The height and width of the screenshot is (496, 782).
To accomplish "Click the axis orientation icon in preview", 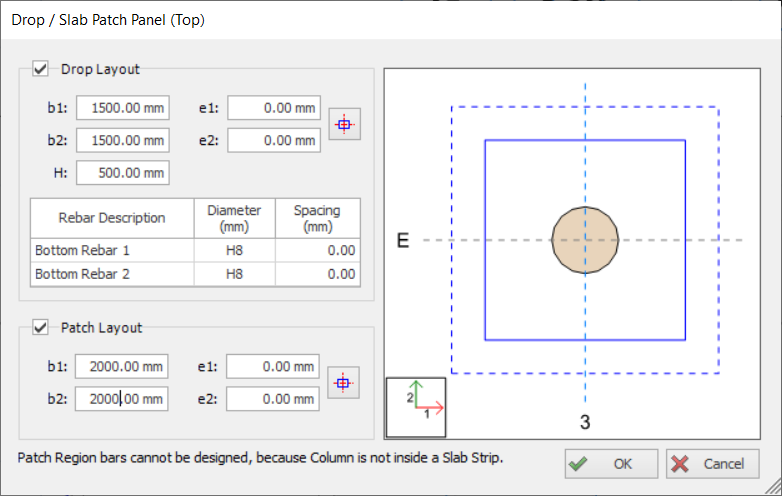I will pos(418,406).
